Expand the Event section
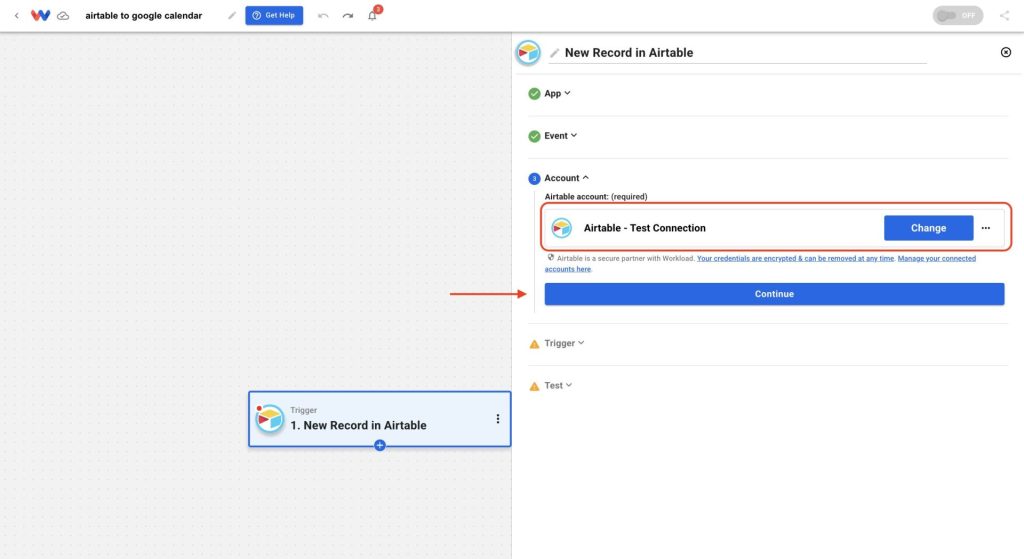This screenshot has width=1024, height=559. [x=560, y=136]
